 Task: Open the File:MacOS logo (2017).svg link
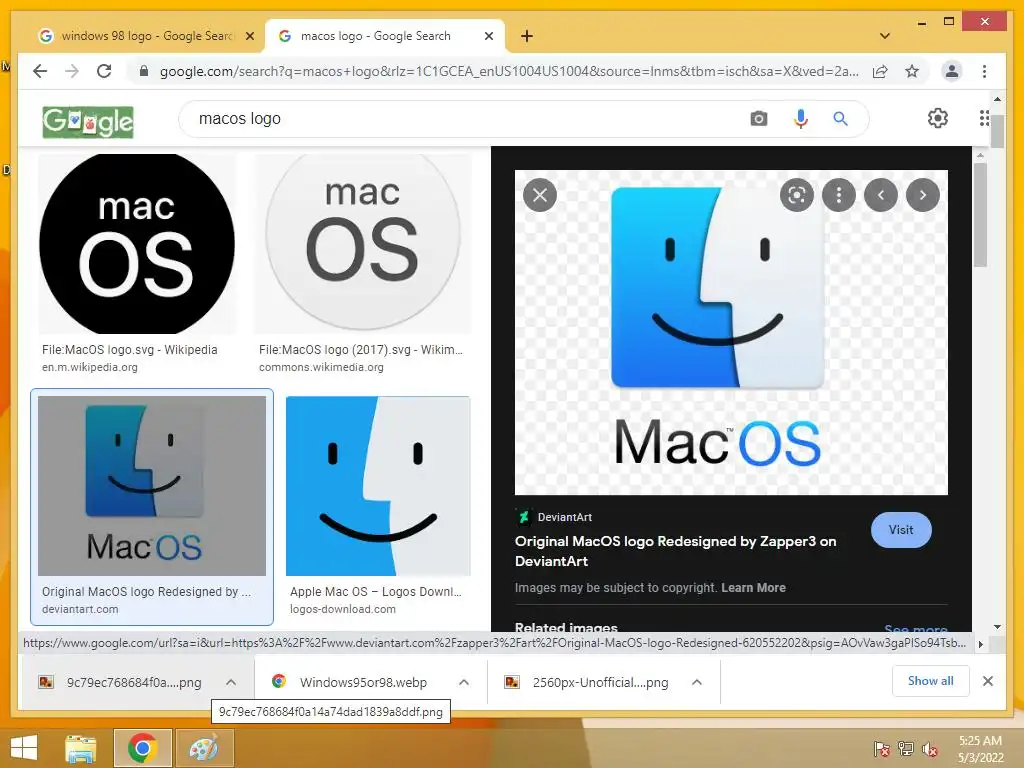[x=360, y=349]
